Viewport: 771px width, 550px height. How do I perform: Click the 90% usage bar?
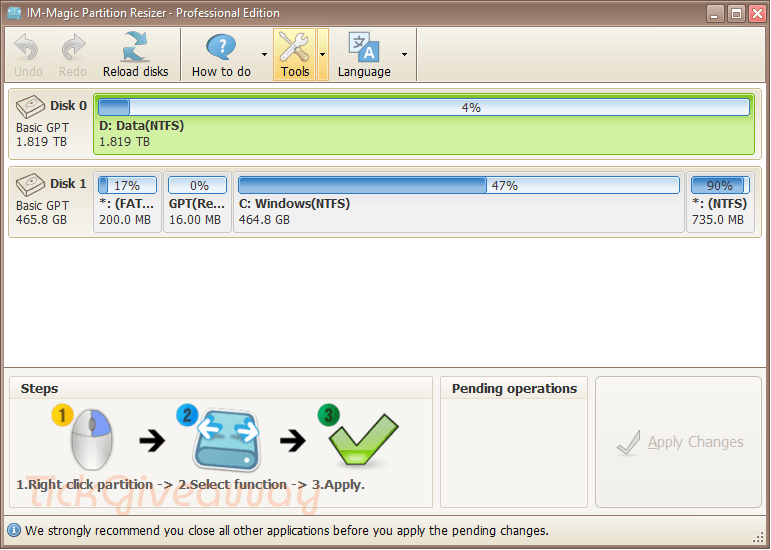[x=720, y=185]
